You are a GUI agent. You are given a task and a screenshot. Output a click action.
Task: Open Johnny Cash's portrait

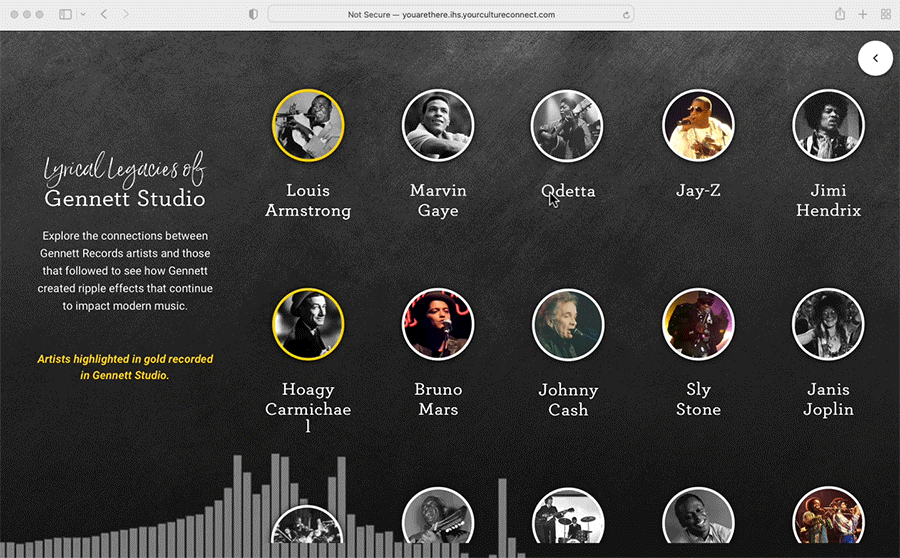568,324
